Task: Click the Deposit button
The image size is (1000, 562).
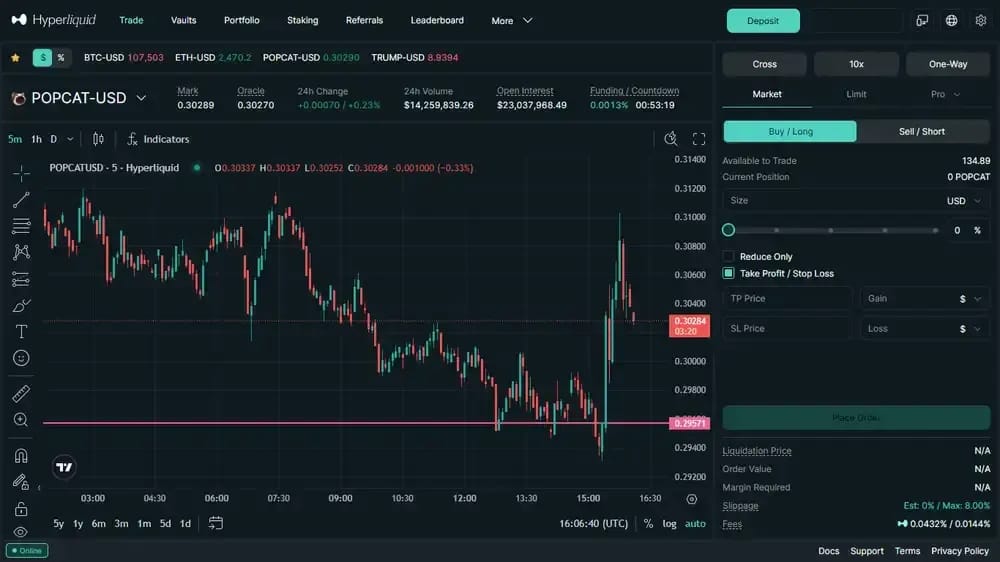Action: [763, 20]
